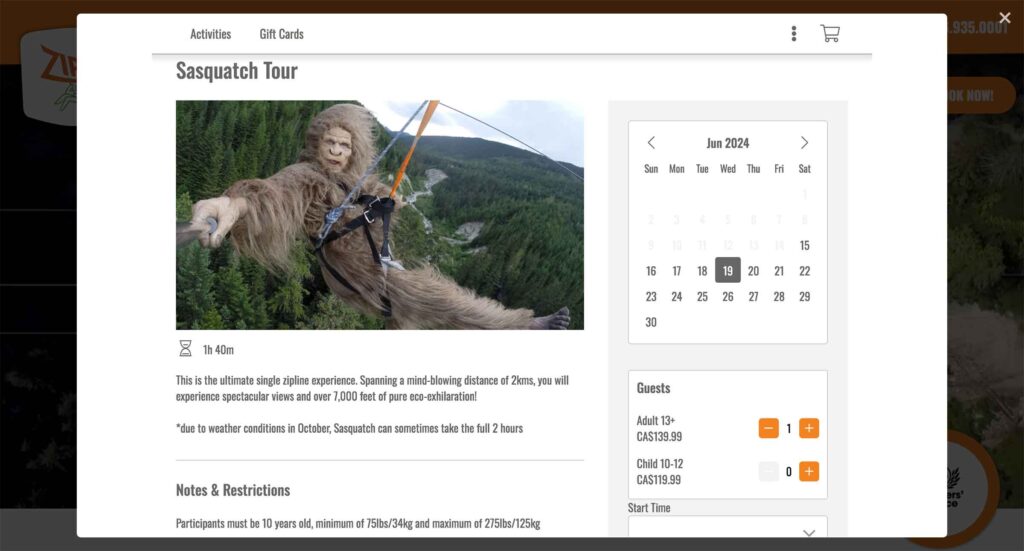Screen dimensions: 1024x551
Task: Open the three-dot more options menu
Action: (794, 34)
